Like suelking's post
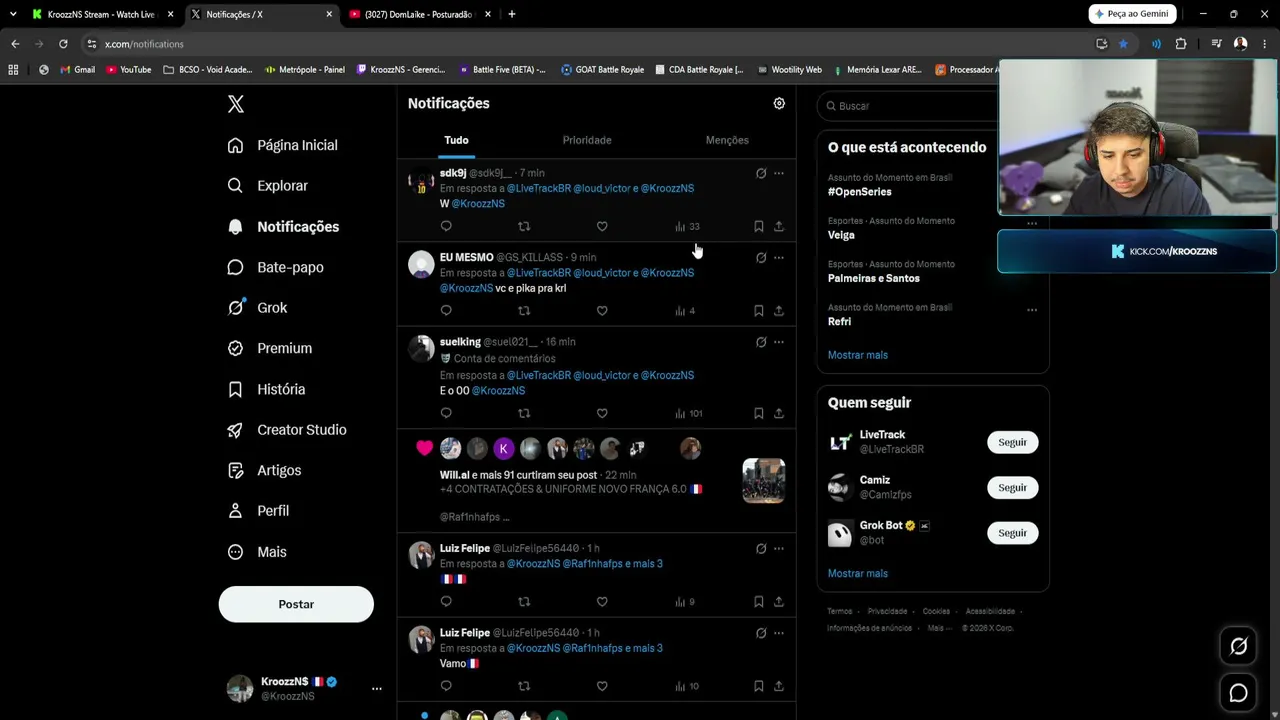The width and height of the screenshot is (1280, 720). [x=602, y=413]
